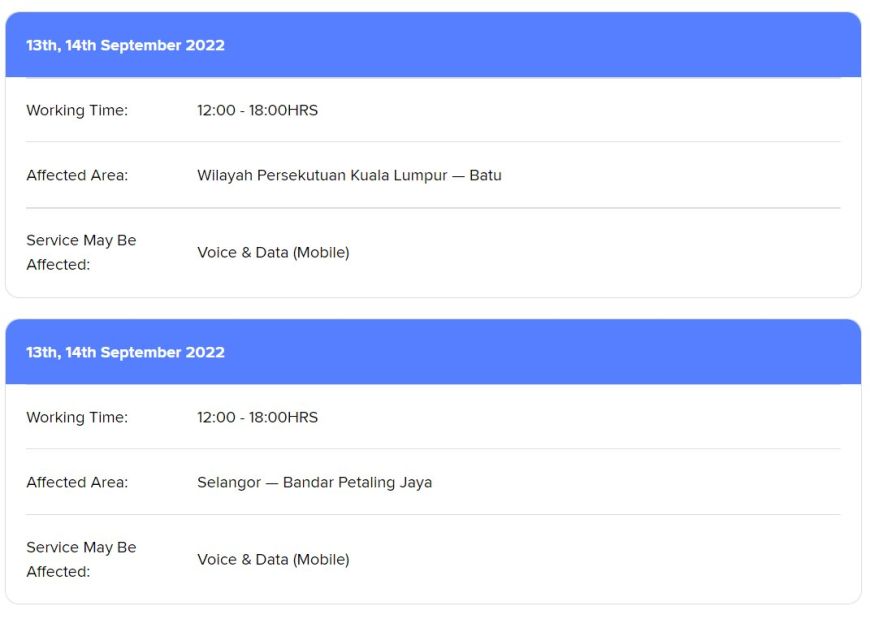Select the Working Time label in first card
Screen dimensions: 870x619
click(77, 110)
